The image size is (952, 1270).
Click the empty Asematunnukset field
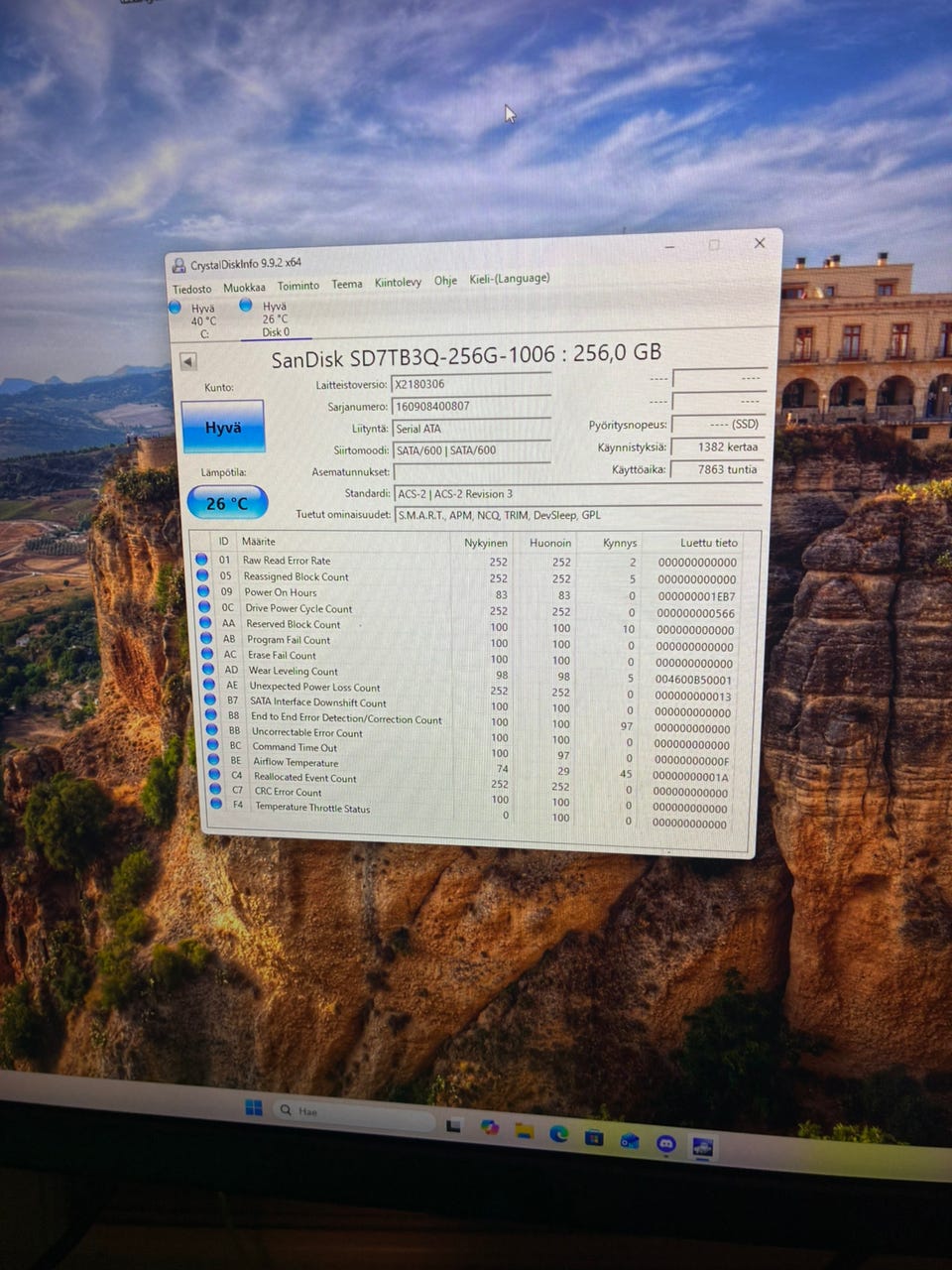[472, 471]
